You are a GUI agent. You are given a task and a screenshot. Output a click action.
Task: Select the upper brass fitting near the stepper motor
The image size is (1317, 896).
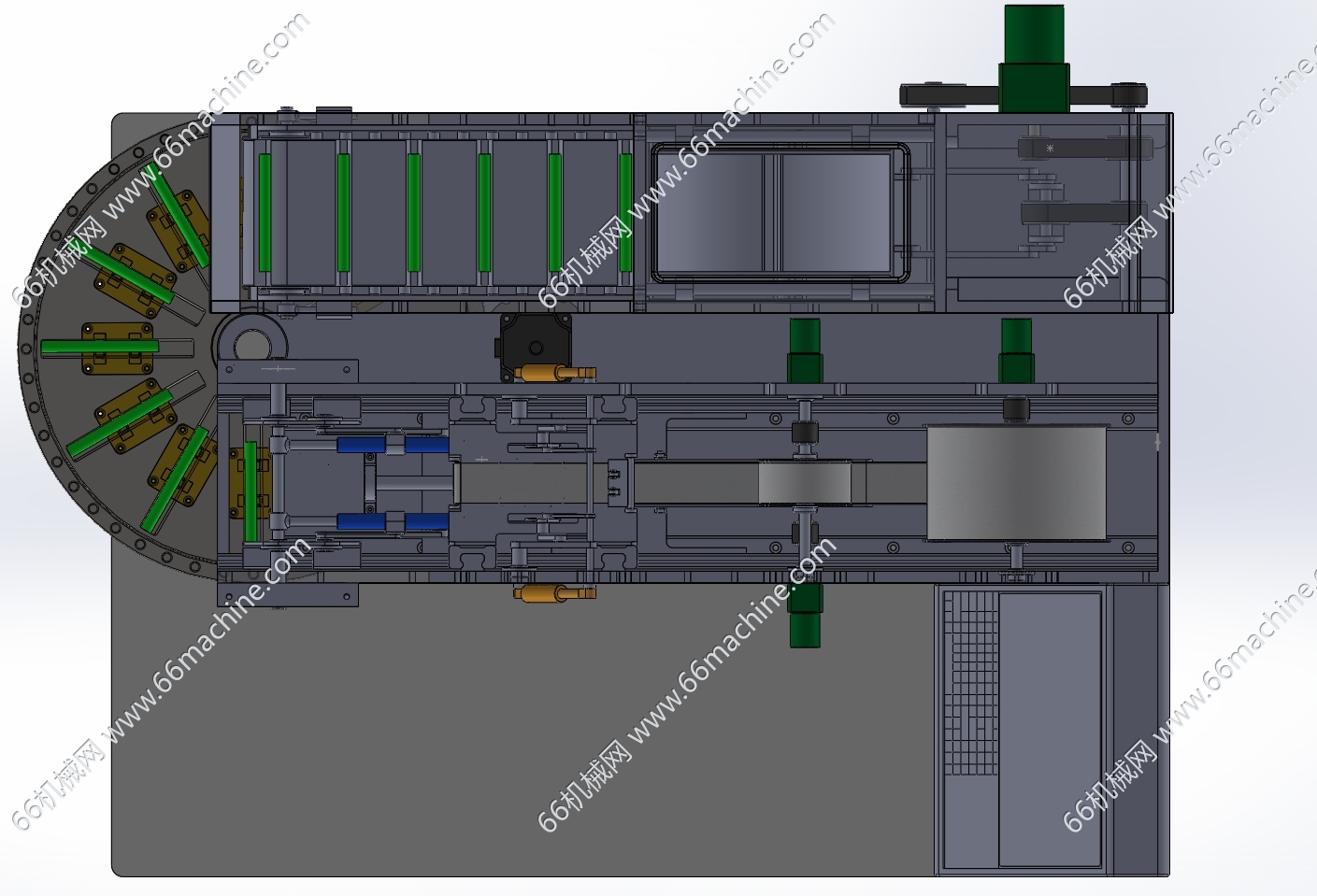(x=554, y=374)
